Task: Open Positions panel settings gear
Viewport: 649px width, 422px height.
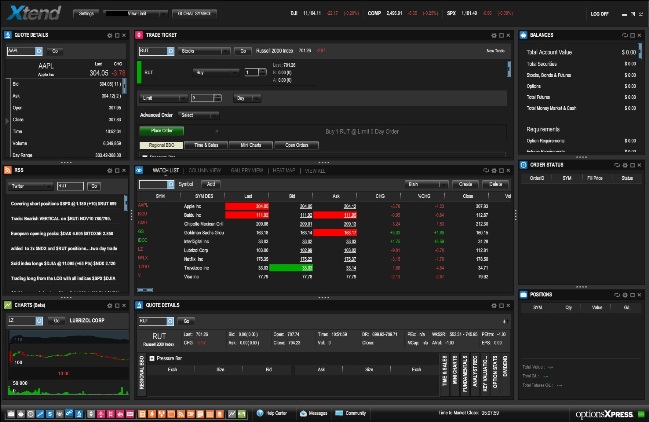Action: [x=625, y=295]
